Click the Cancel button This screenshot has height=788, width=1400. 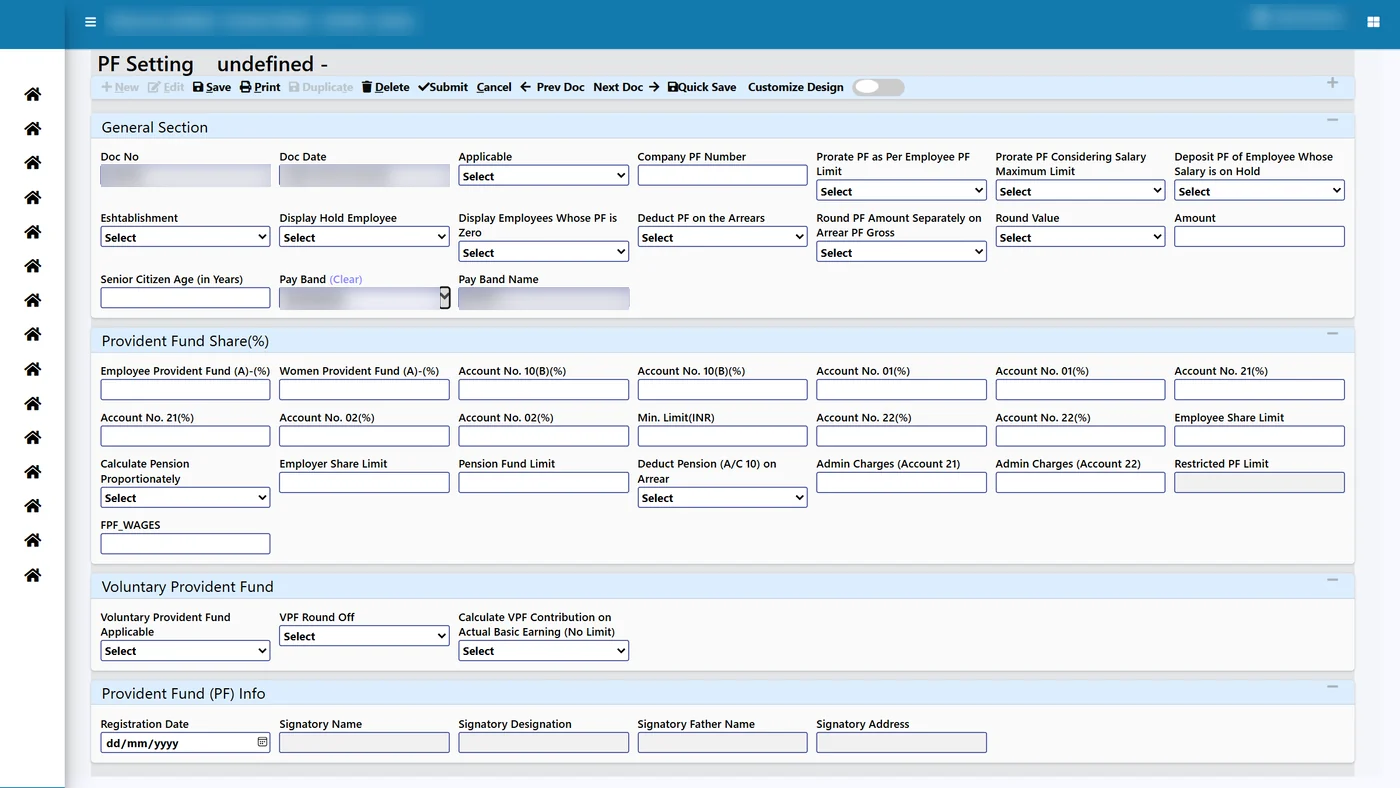click(x=494, y=87)
